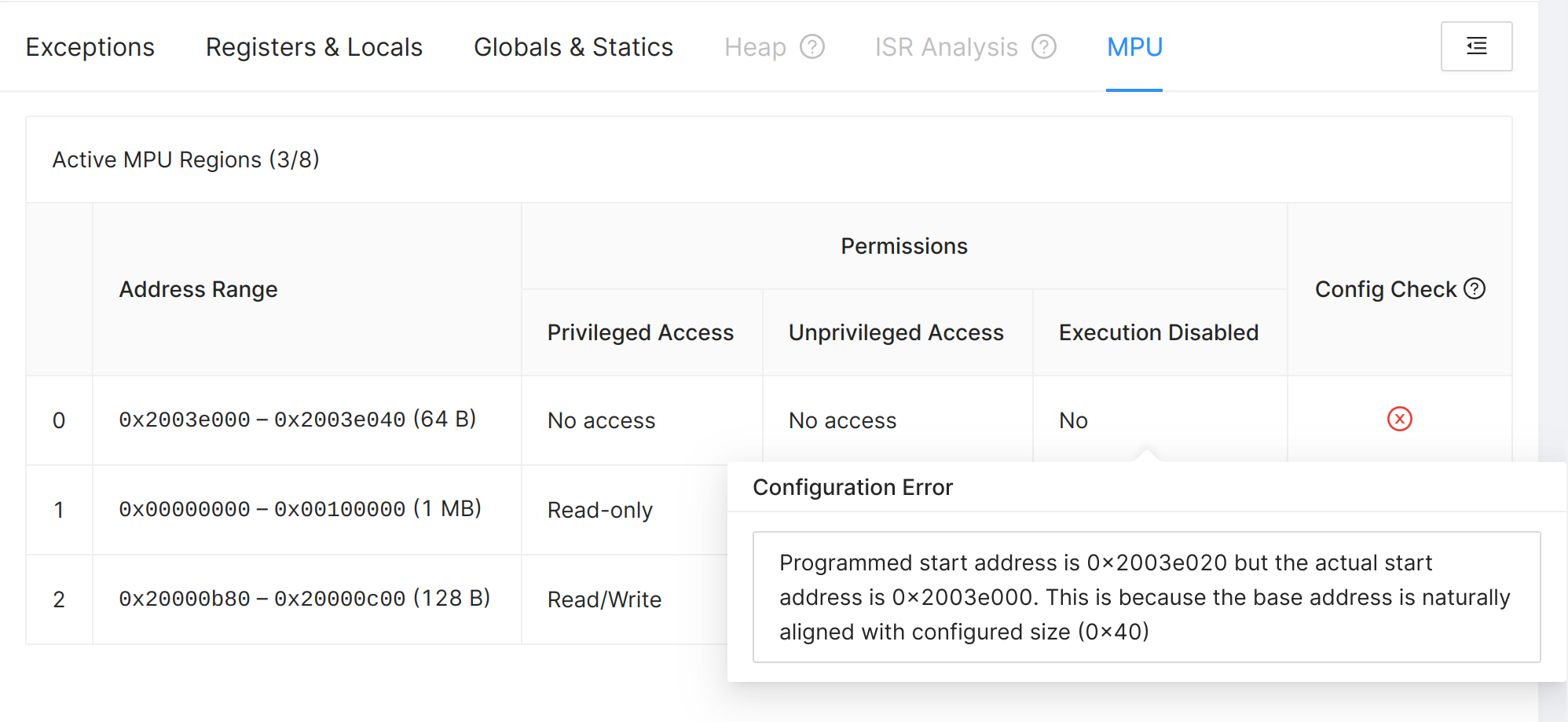Click the programmed start address error message text
1568x722 pixels.
pos(1144,597)
